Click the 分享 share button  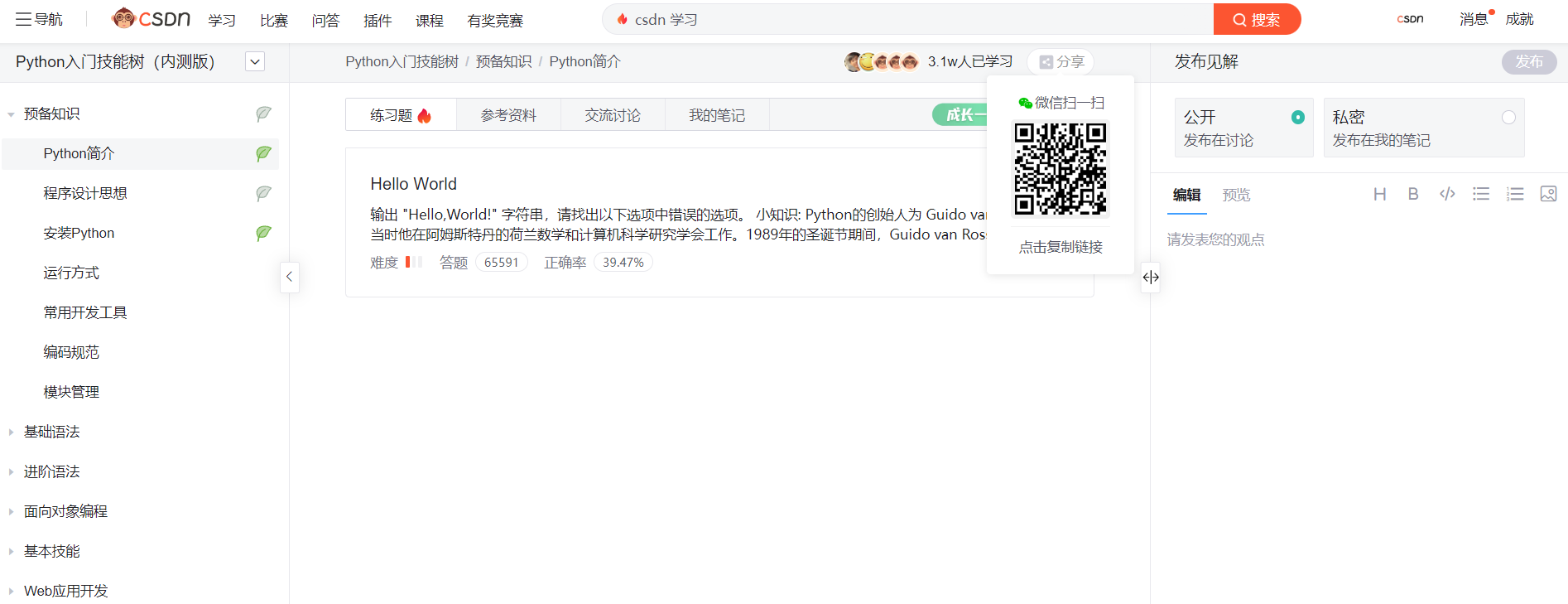pos(1061,62)
